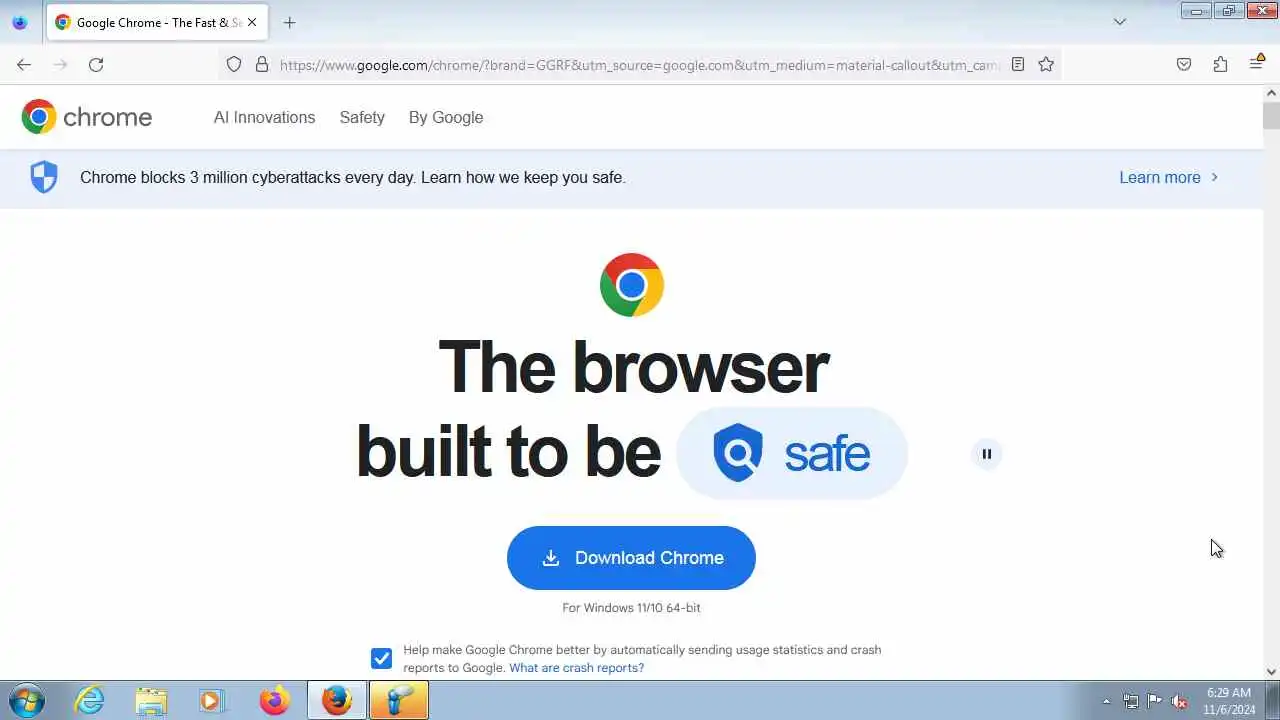Click the shield tracking protection icon
Image resolution: width=1280 pixels, height=720 pixels.
(234, 64)
